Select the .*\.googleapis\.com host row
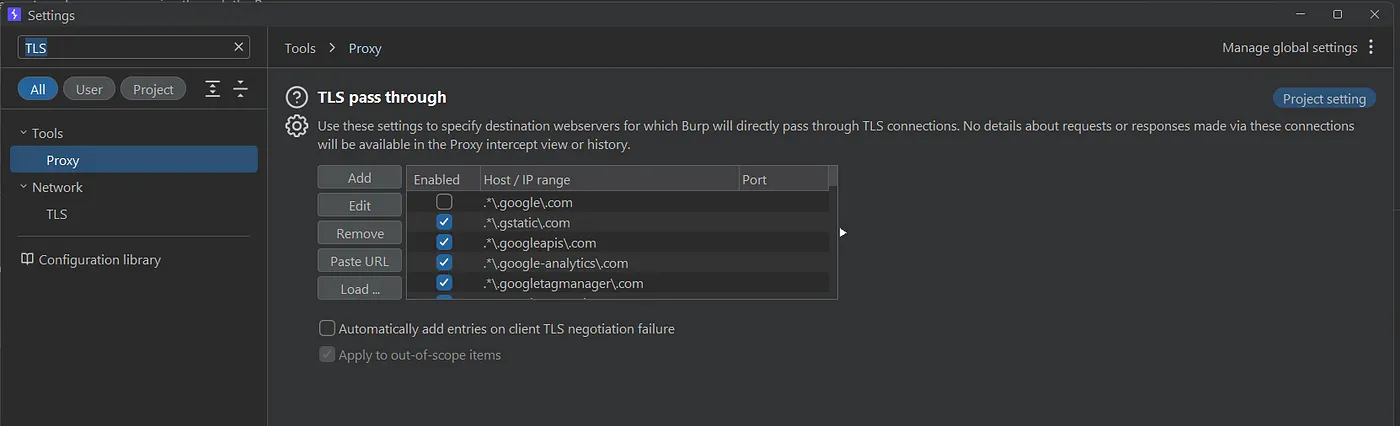The height and width of the screenshot is (426, 1400). [x=618, y=242]
